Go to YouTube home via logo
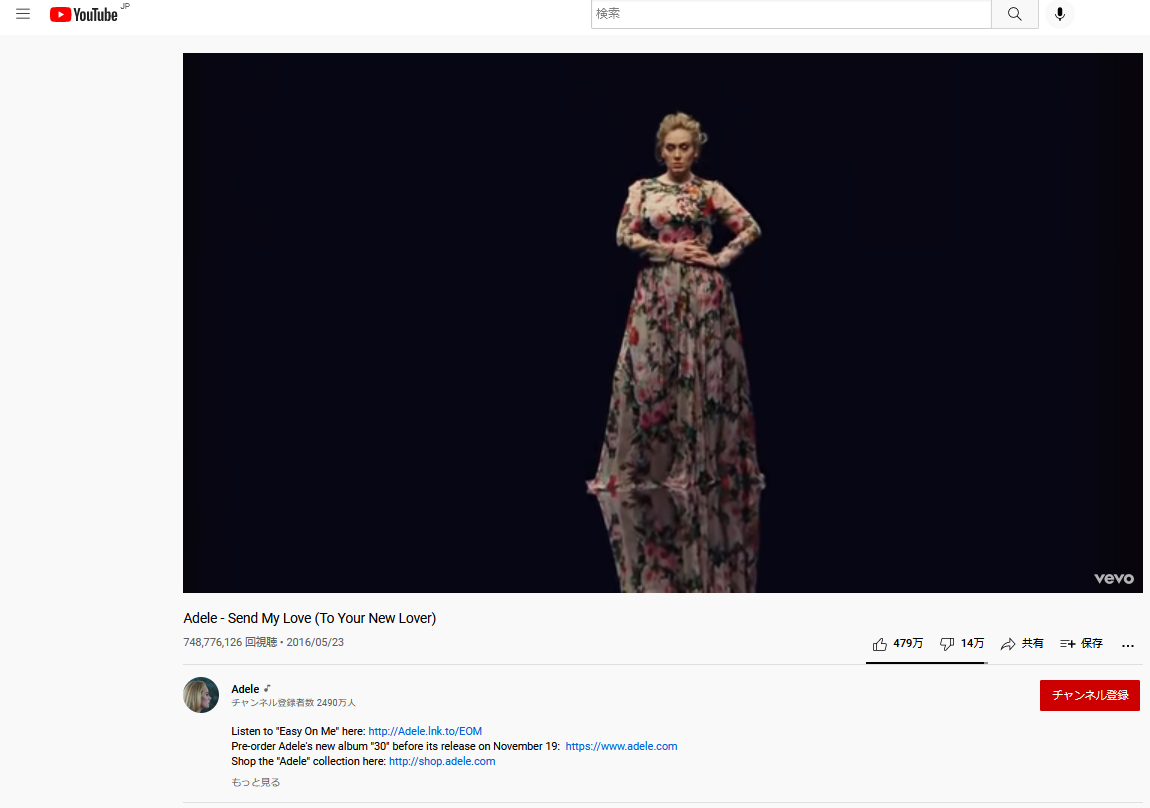 (x=84, y=14)
